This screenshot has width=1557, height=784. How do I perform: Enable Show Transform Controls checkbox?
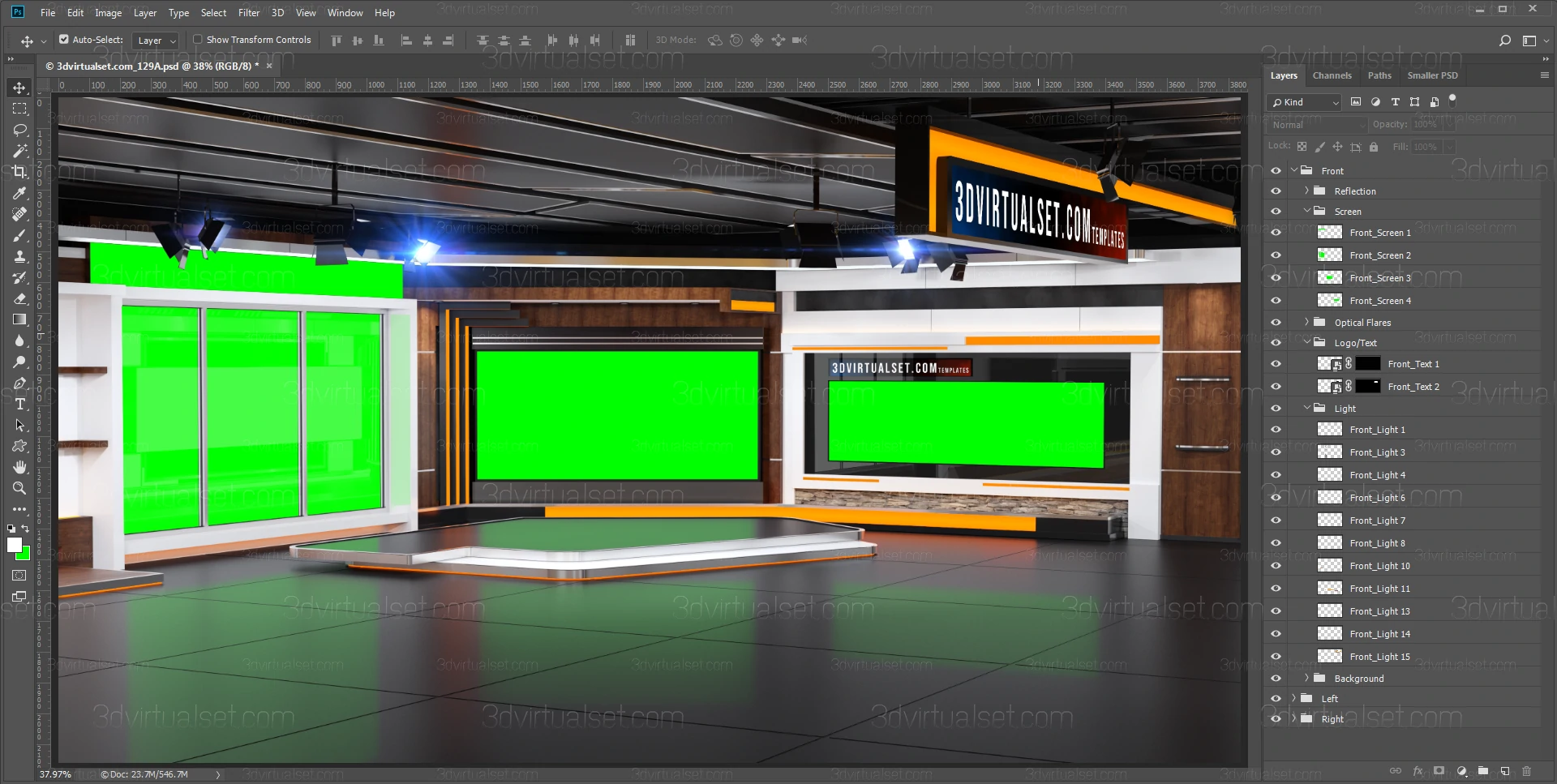pyautogui.click(x=197, y=39)
